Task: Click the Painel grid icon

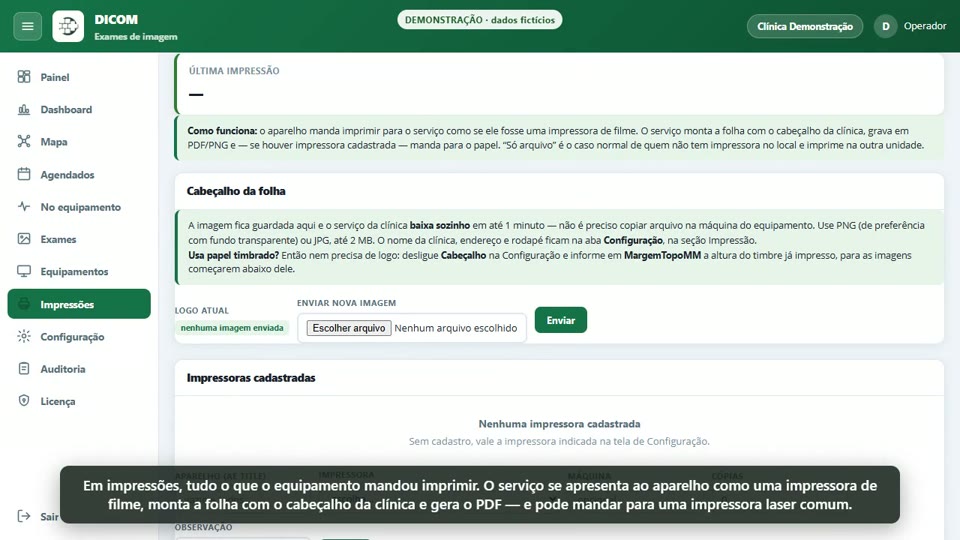Action: pyautogui.click(x=24, y=77)
